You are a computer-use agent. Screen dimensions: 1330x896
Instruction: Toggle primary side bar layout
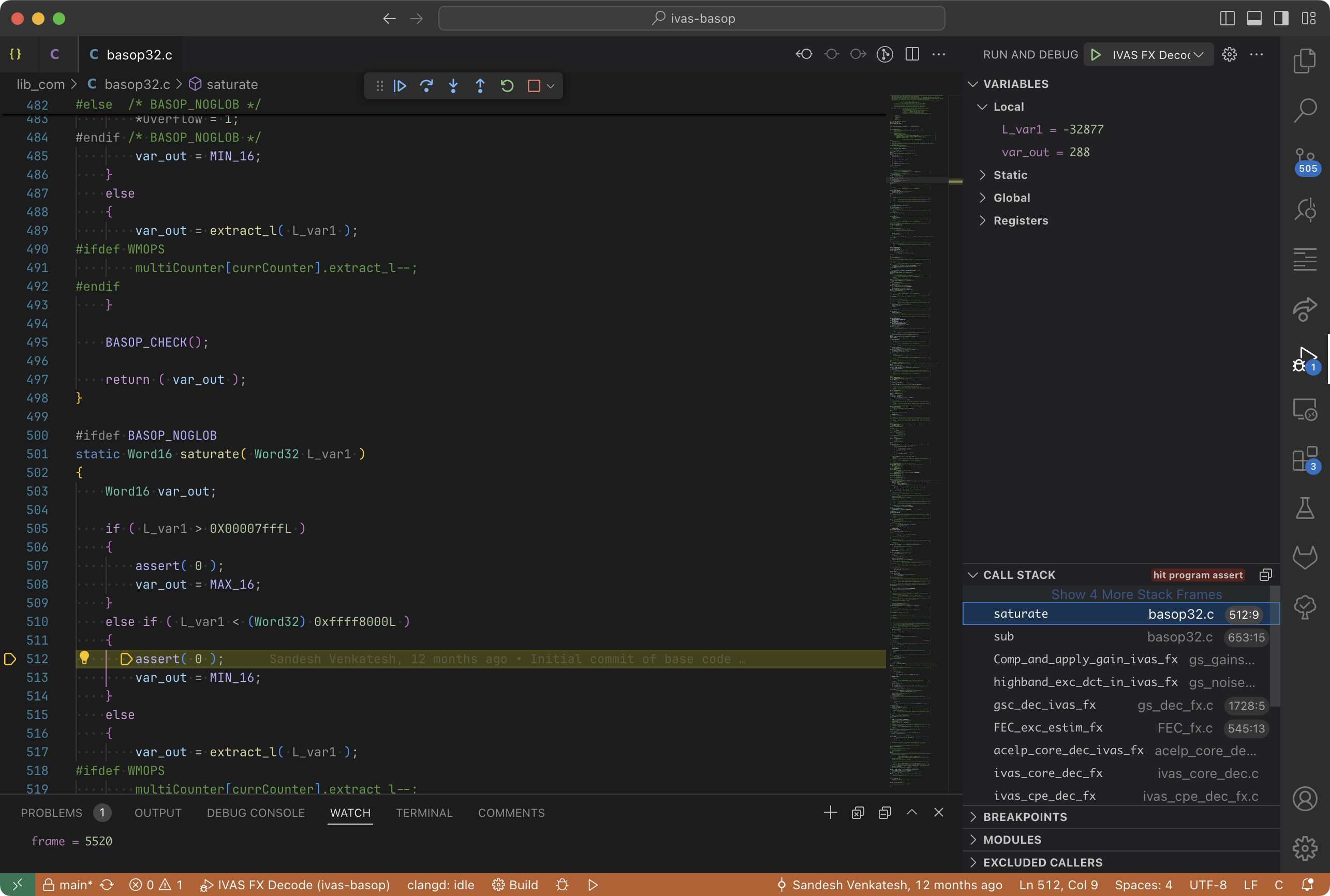coord(1227,18)
